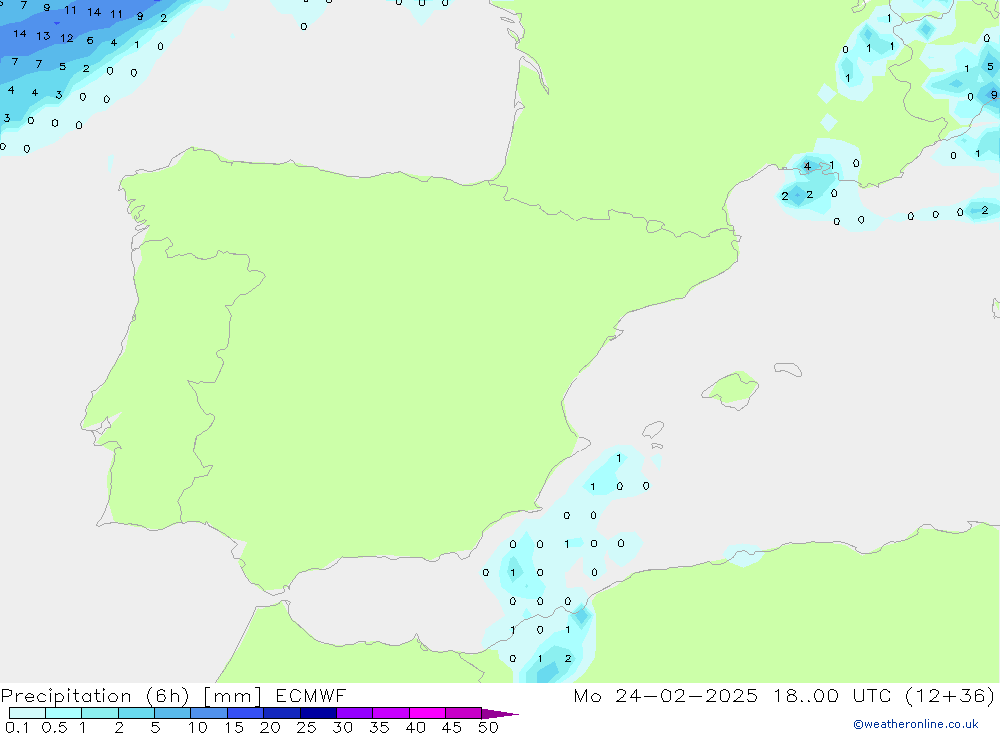Click the '0.1' legend scale label
The width and height of the screenshot is (1000, 733).
pyautogui.click(x=17, y=727)
